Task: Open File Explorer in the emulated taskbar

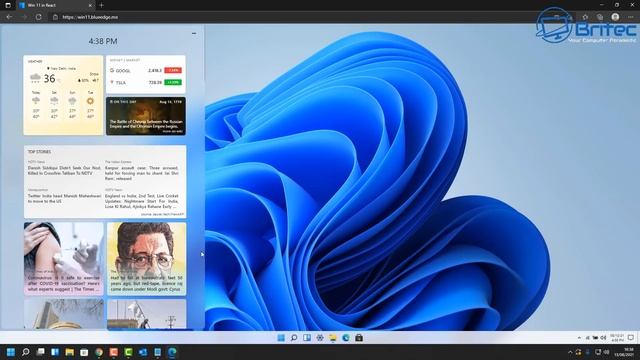Action: click(333, 338)
